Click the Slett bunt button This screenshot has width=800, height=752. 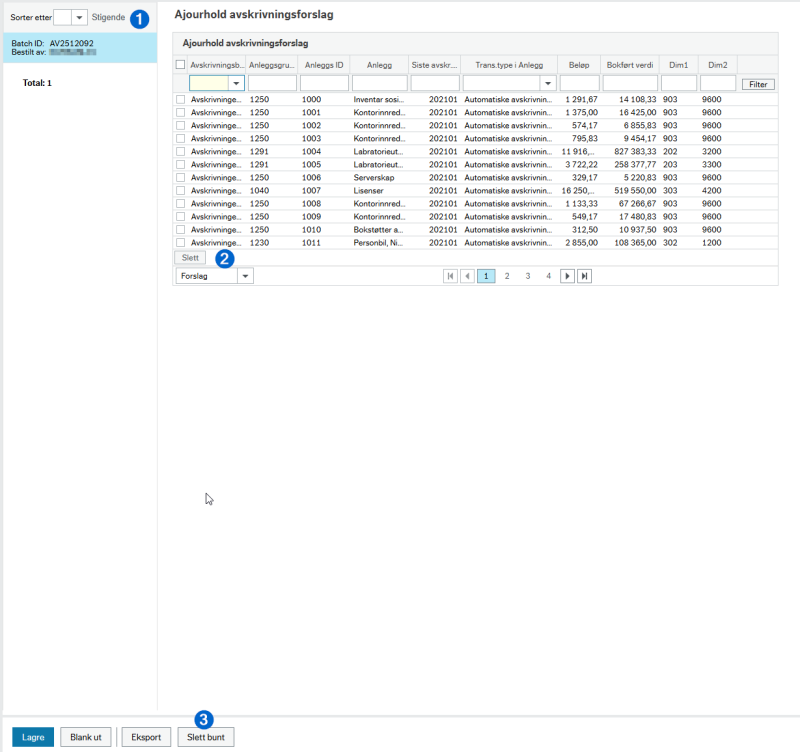click(206, 737)
